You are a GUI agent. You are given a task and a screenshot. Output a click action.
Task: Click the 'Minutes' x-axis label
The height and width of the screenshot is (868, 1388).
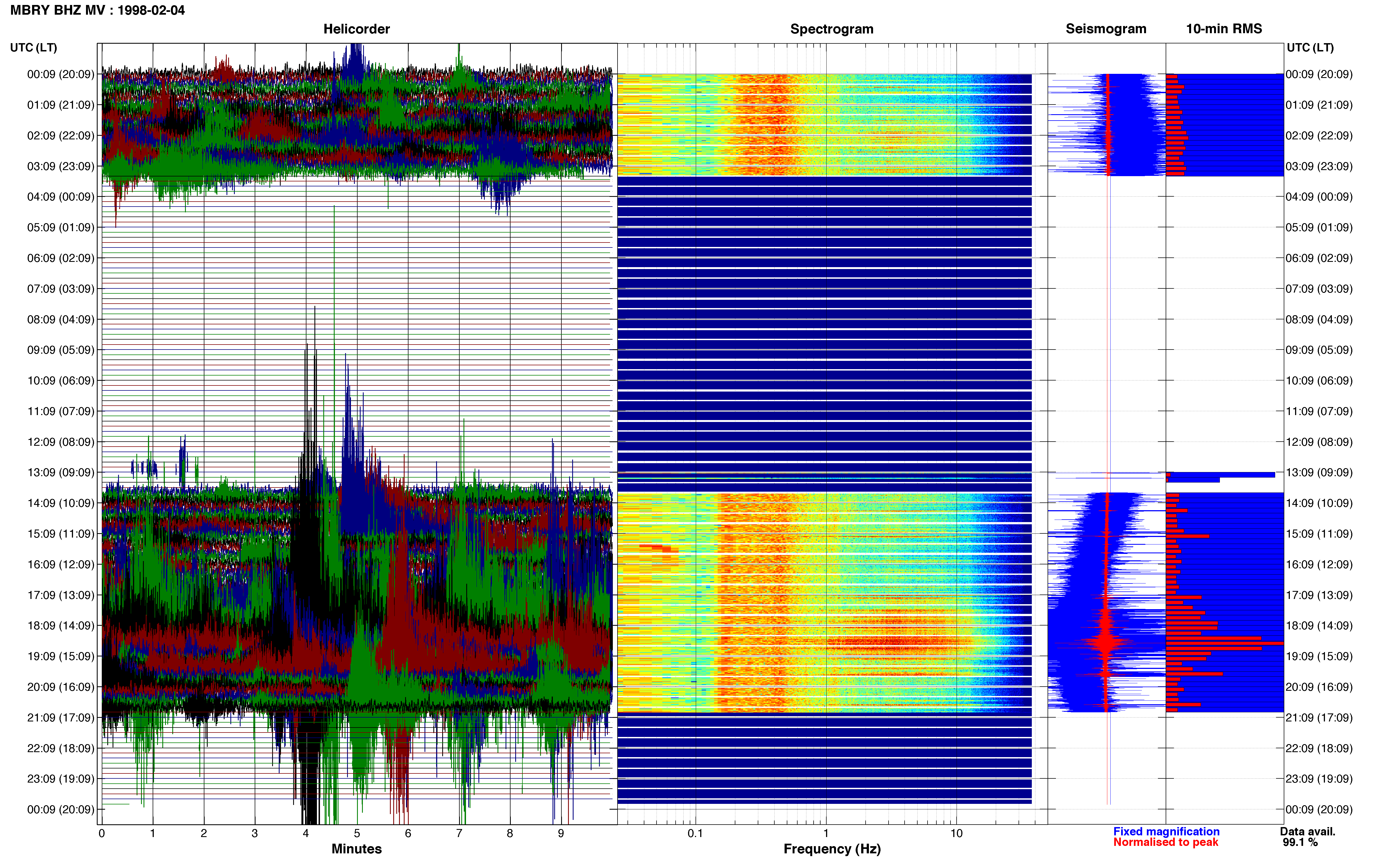[x=356, y=849]
